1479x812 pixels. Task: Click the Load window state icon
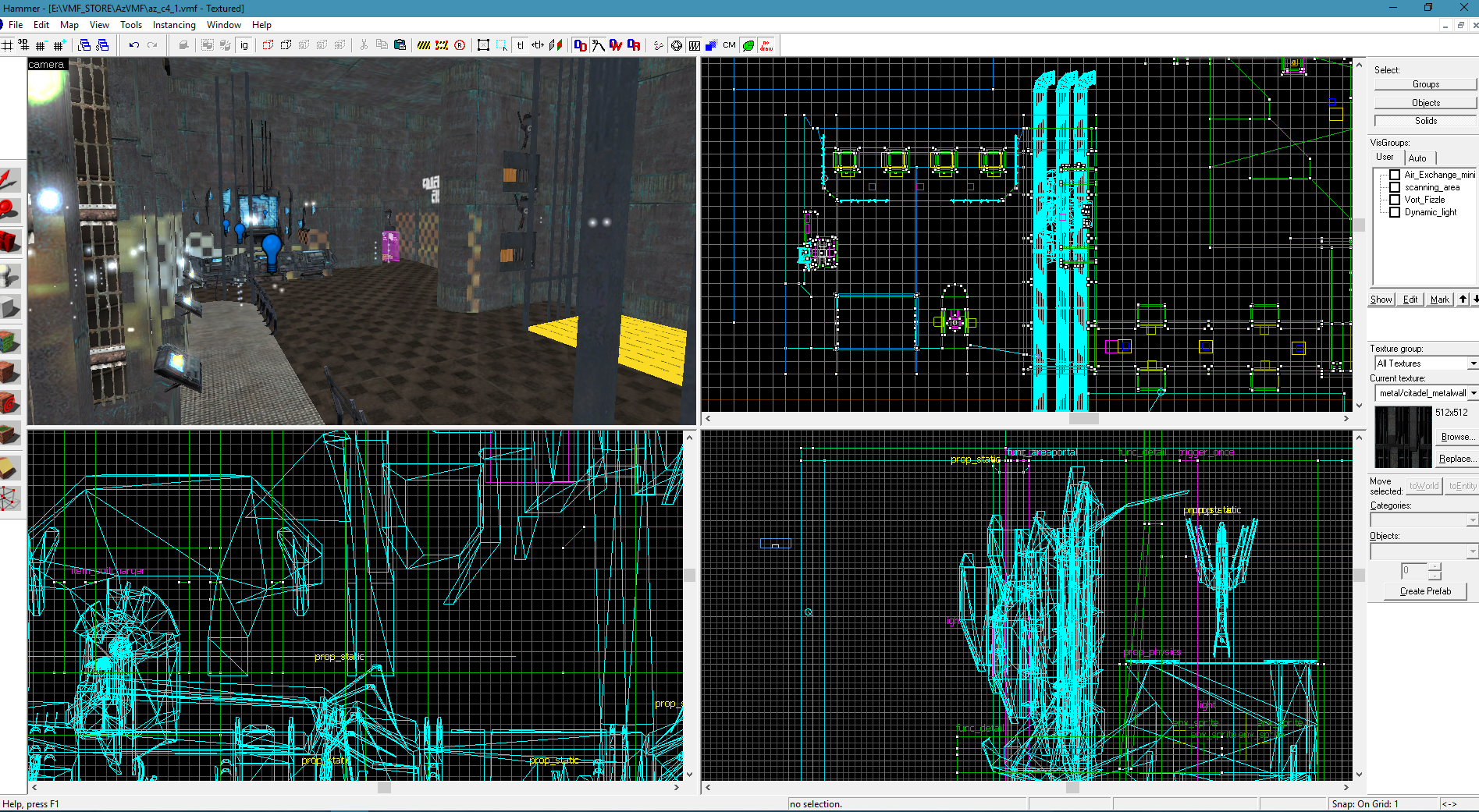[85, 45]
